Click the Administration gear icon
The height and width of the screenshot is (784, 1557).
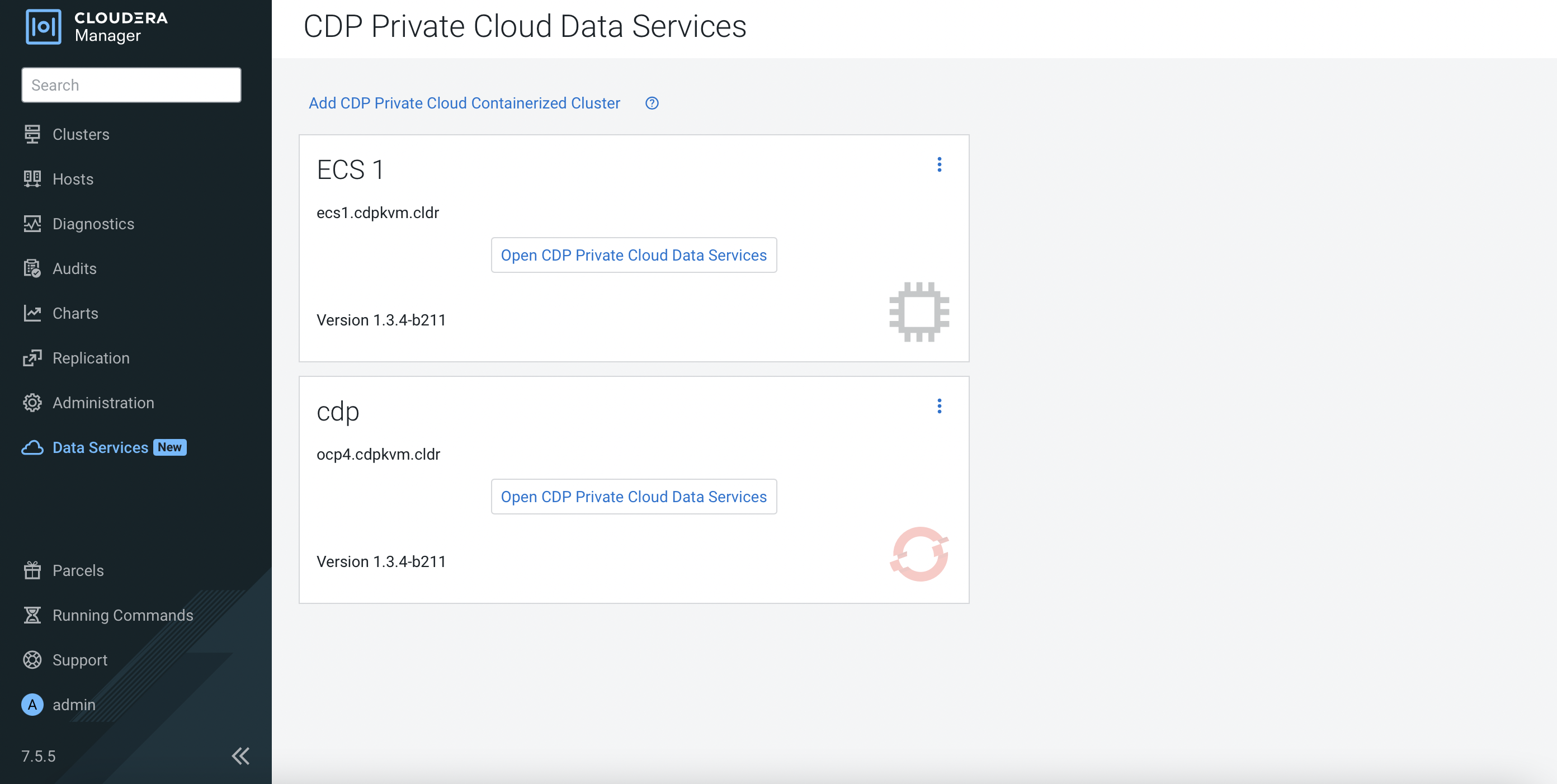tap(32, 403)
